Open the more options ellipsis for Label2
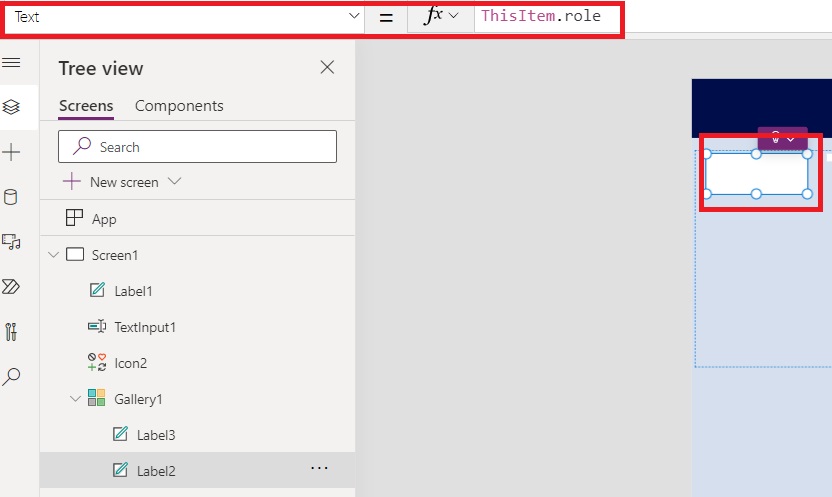The height and width of the screenshot is (497, 832). click(x=319, y=468)
